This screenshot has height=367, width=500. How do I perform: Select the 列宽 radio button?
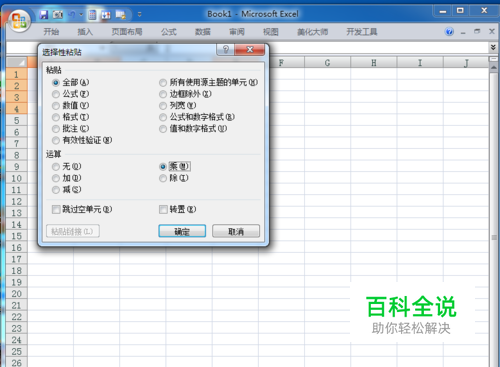(163, 106)
